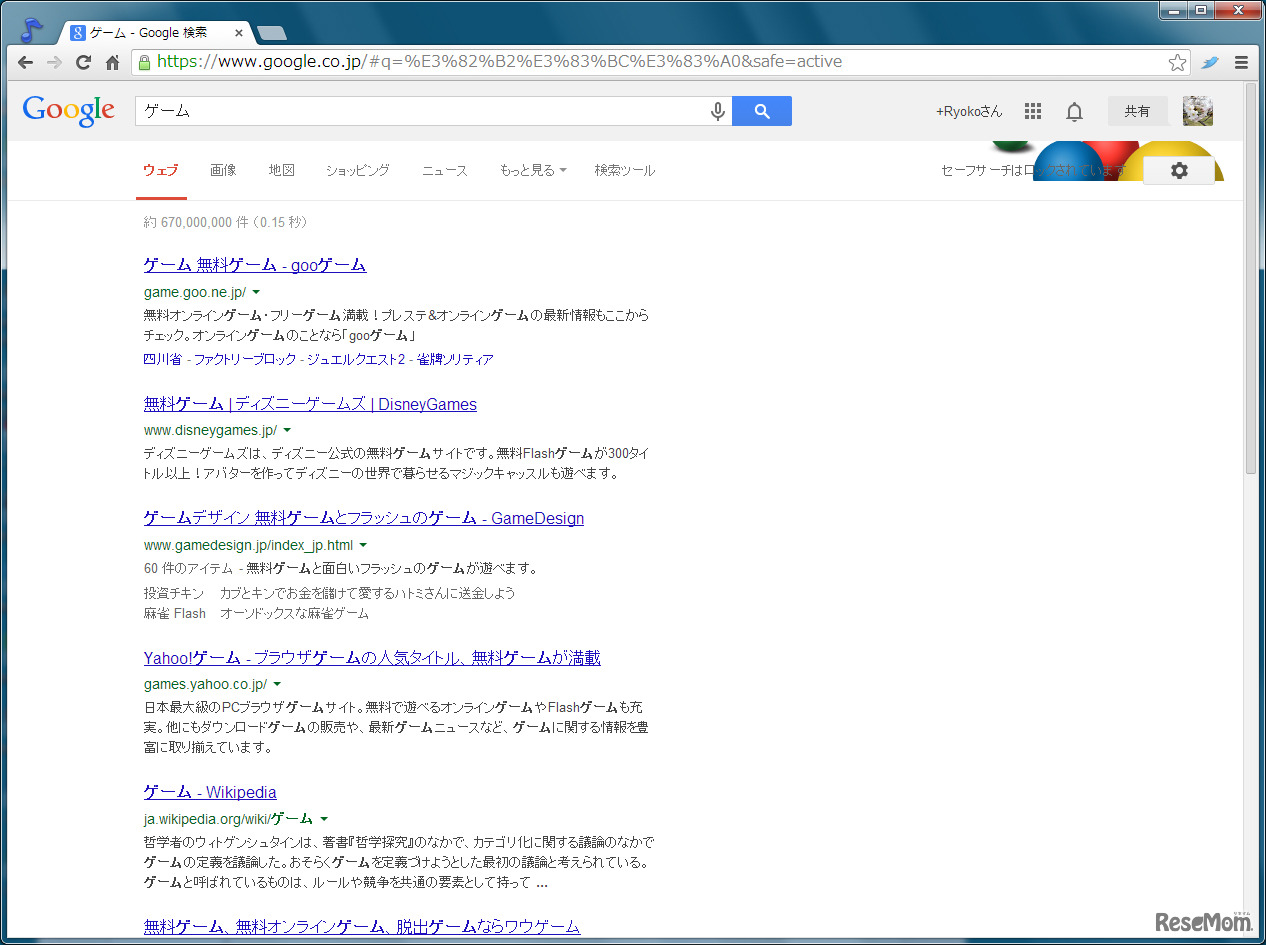Switch to the ニュース tab
Screen dimensions: 1266x945
coord(444,170)
